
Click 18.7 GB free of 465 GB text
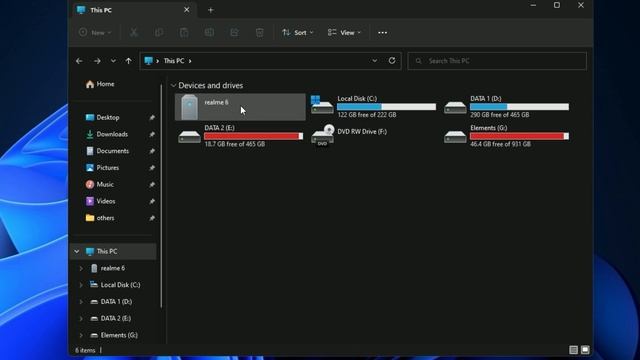tap(234, 144)
